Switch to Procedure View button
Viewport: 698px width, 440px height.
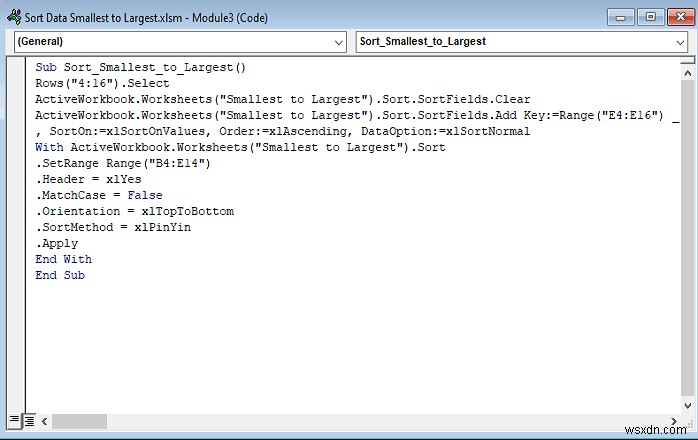pos(14,420)
